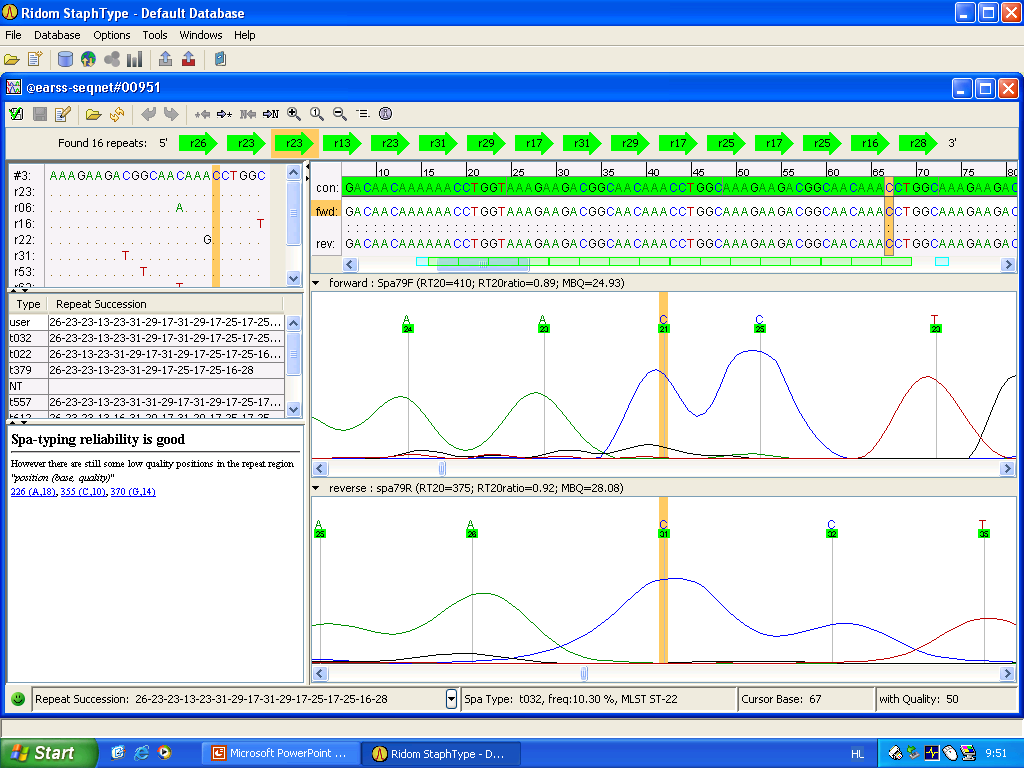The image size is (1024, 768).
Task: Open the Help menu
Action: coord(245,35)
